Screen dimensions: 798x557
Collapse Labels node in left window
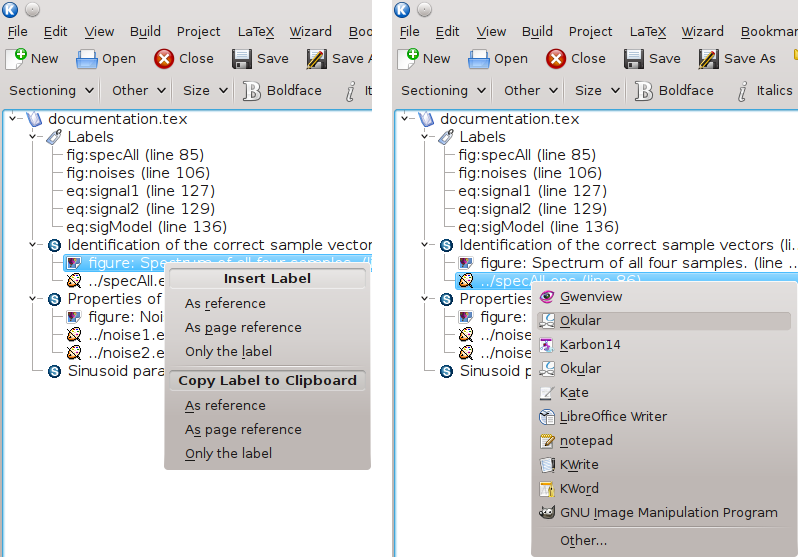[33, 136]
